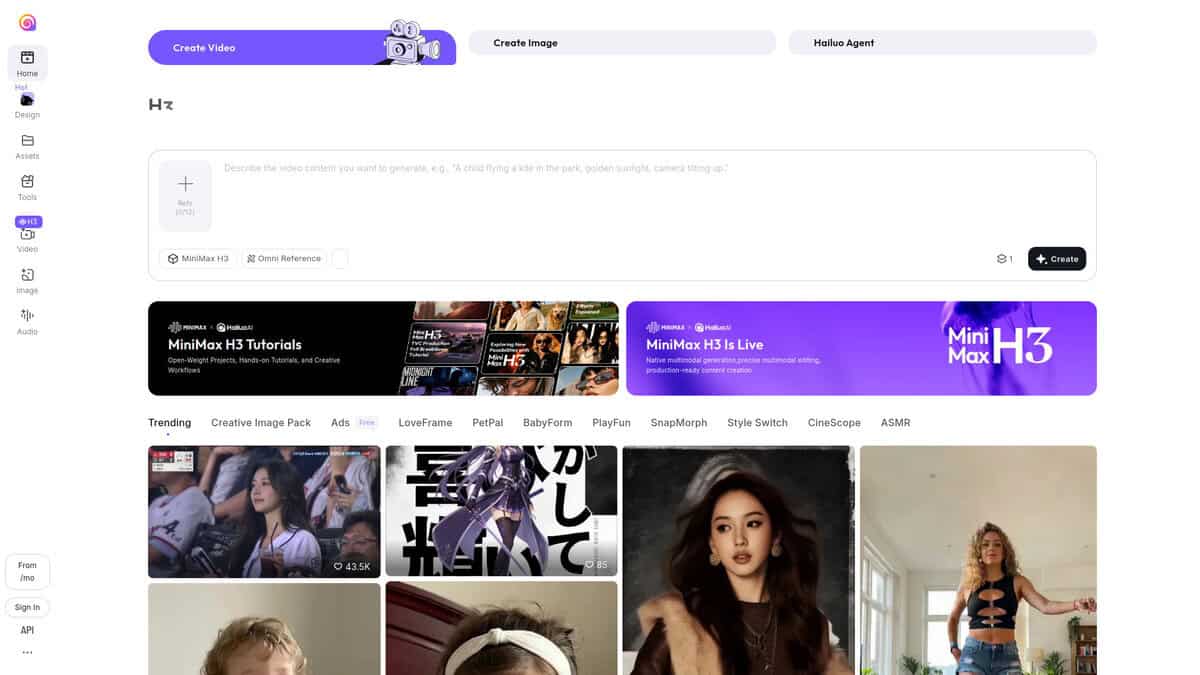Select the BabyForm category tab
The height and width of the screenshot is (675, 1200).
547,423
